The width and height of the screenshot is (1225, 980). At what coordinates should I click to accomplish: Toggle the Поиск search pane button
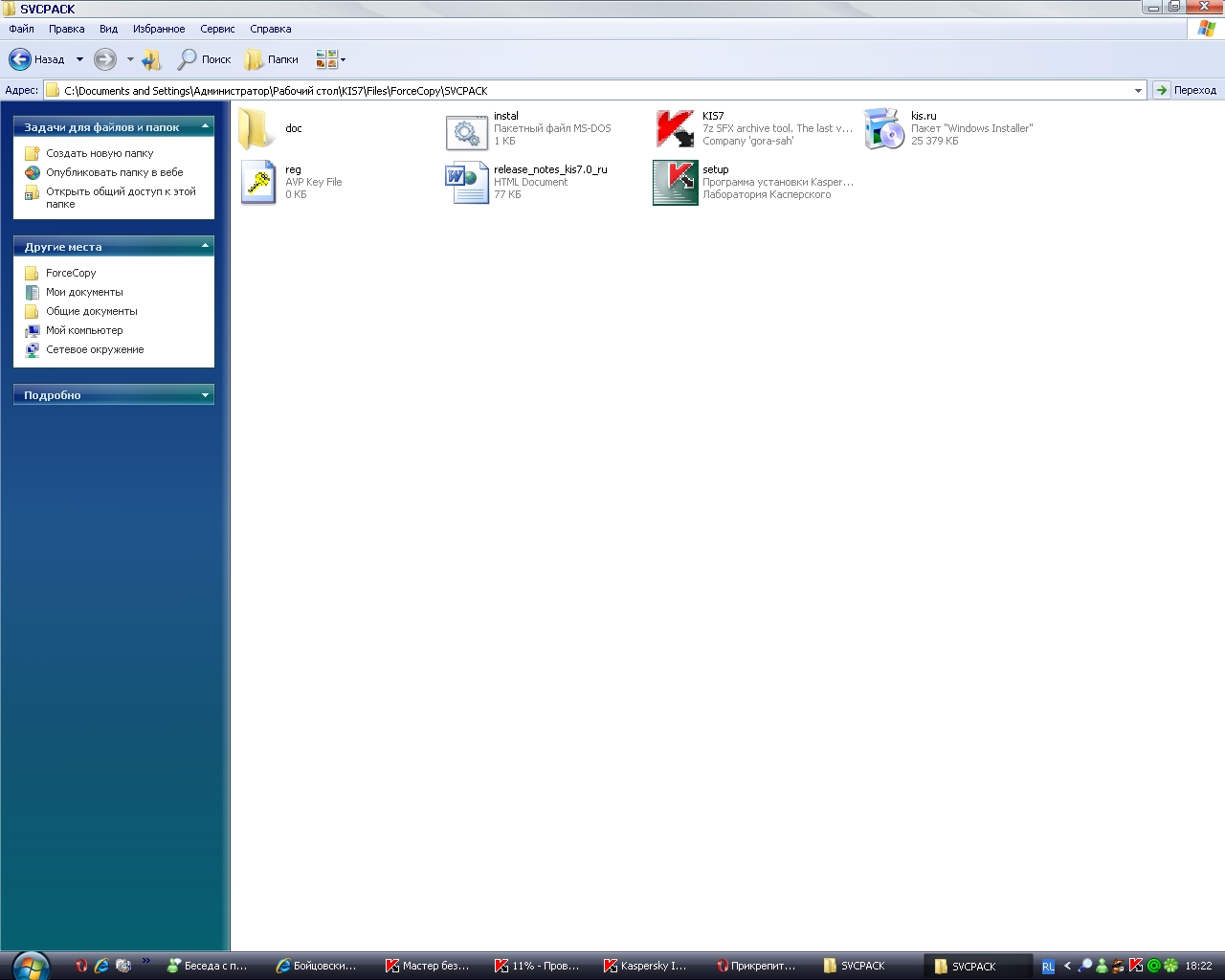tap(205, 59)
